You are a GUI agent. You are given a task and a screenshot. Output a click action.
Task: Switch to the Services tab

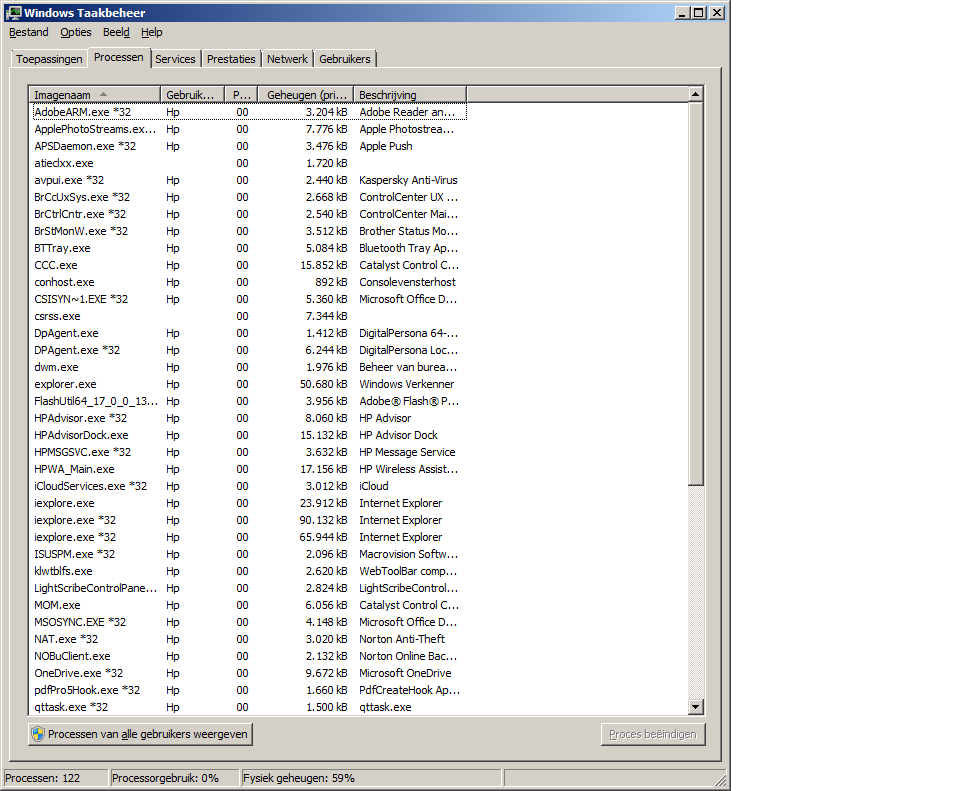175,59
